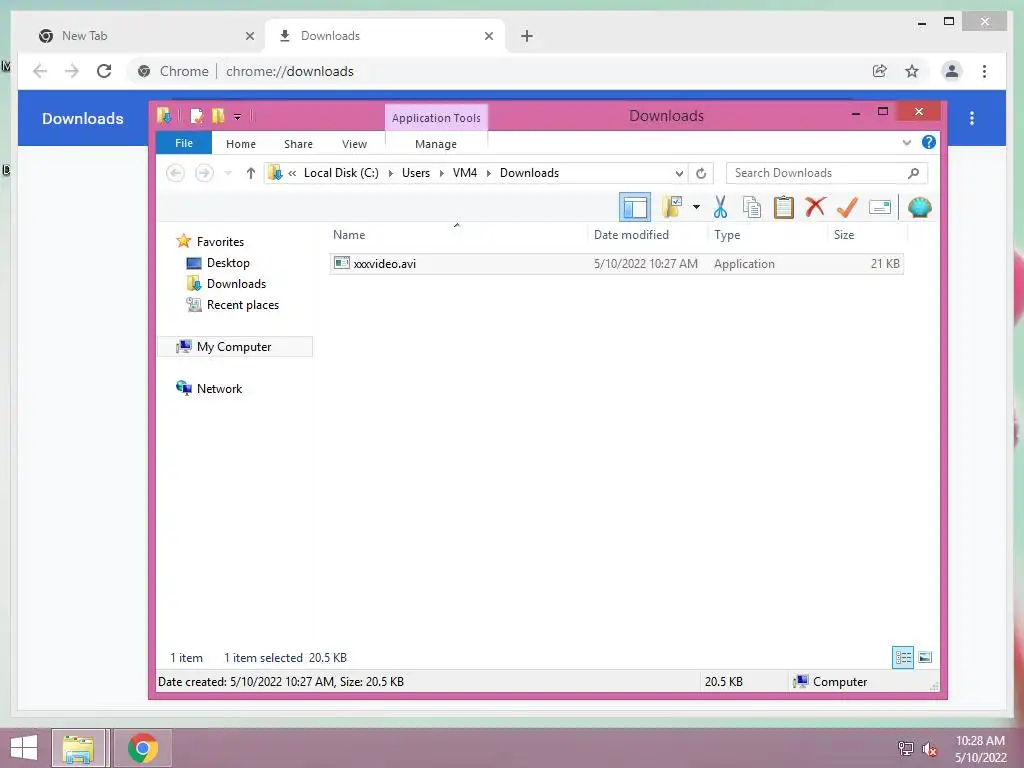
Task: Toggle the navigation pane layout icon
Action: tap(635, 207)
